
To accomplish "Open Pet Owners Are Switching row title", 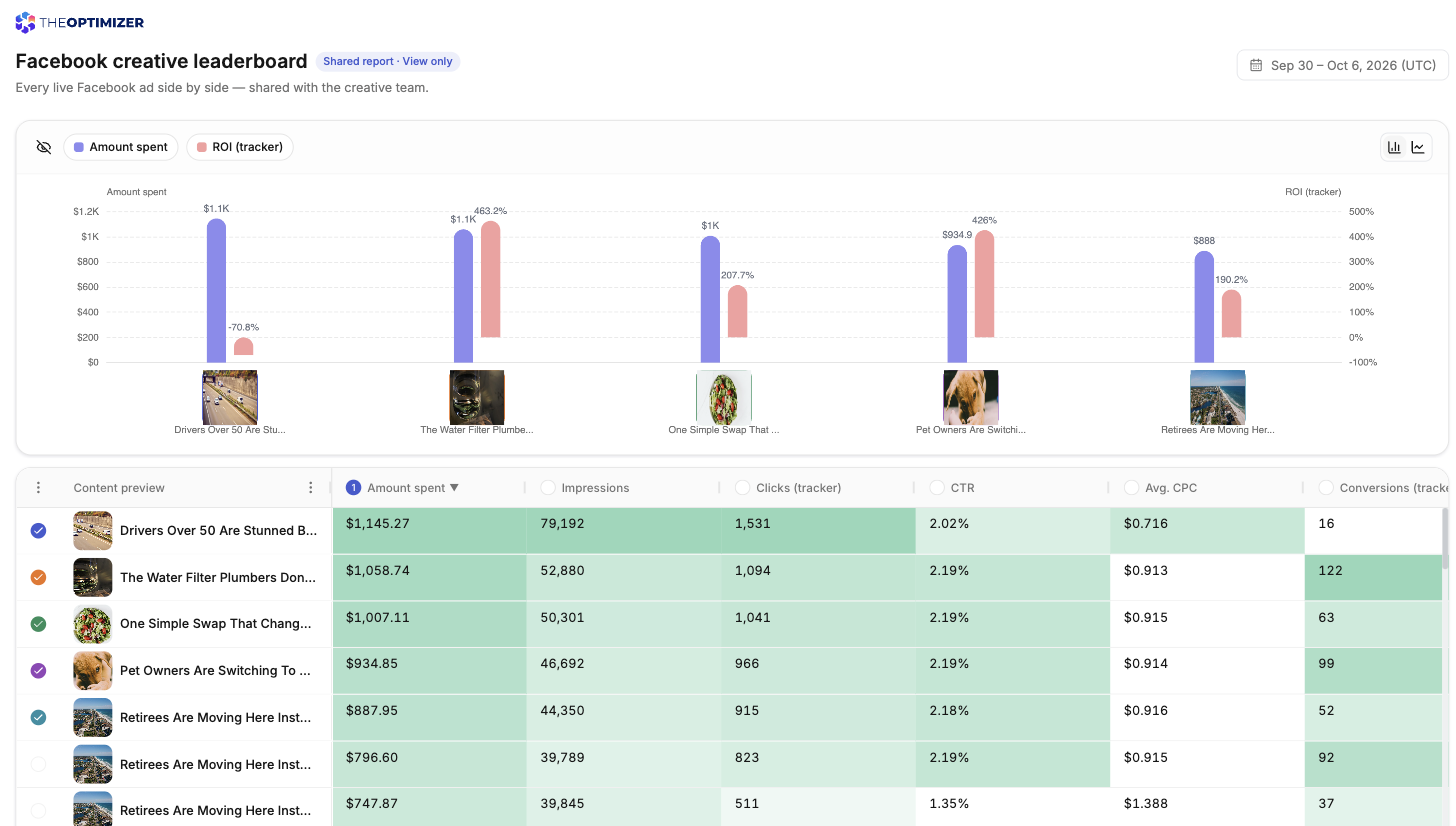I will (215, 671).
